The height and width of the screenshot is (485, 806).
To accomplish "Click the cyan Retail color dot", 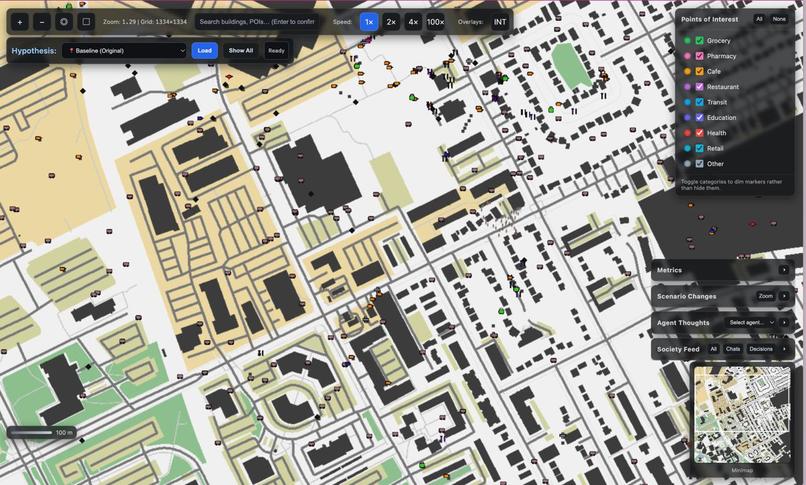I will [687, 148].
